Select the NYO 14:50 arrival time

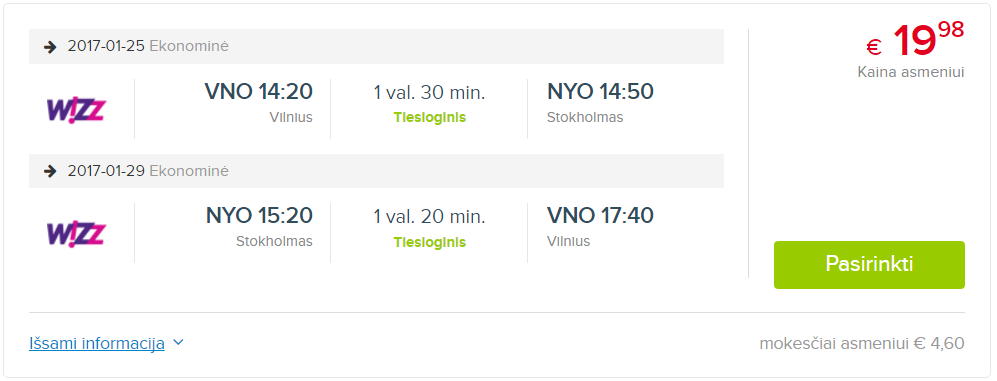(x=600, y=92)
